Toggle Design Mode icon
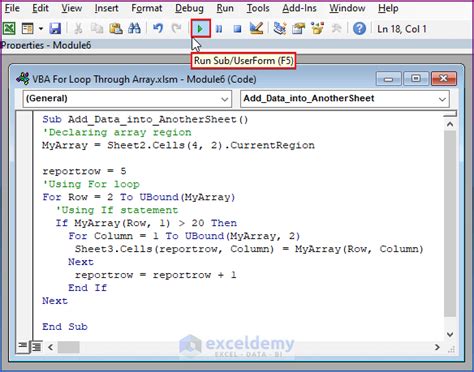The image size is (474, 372). coord(256,29)
